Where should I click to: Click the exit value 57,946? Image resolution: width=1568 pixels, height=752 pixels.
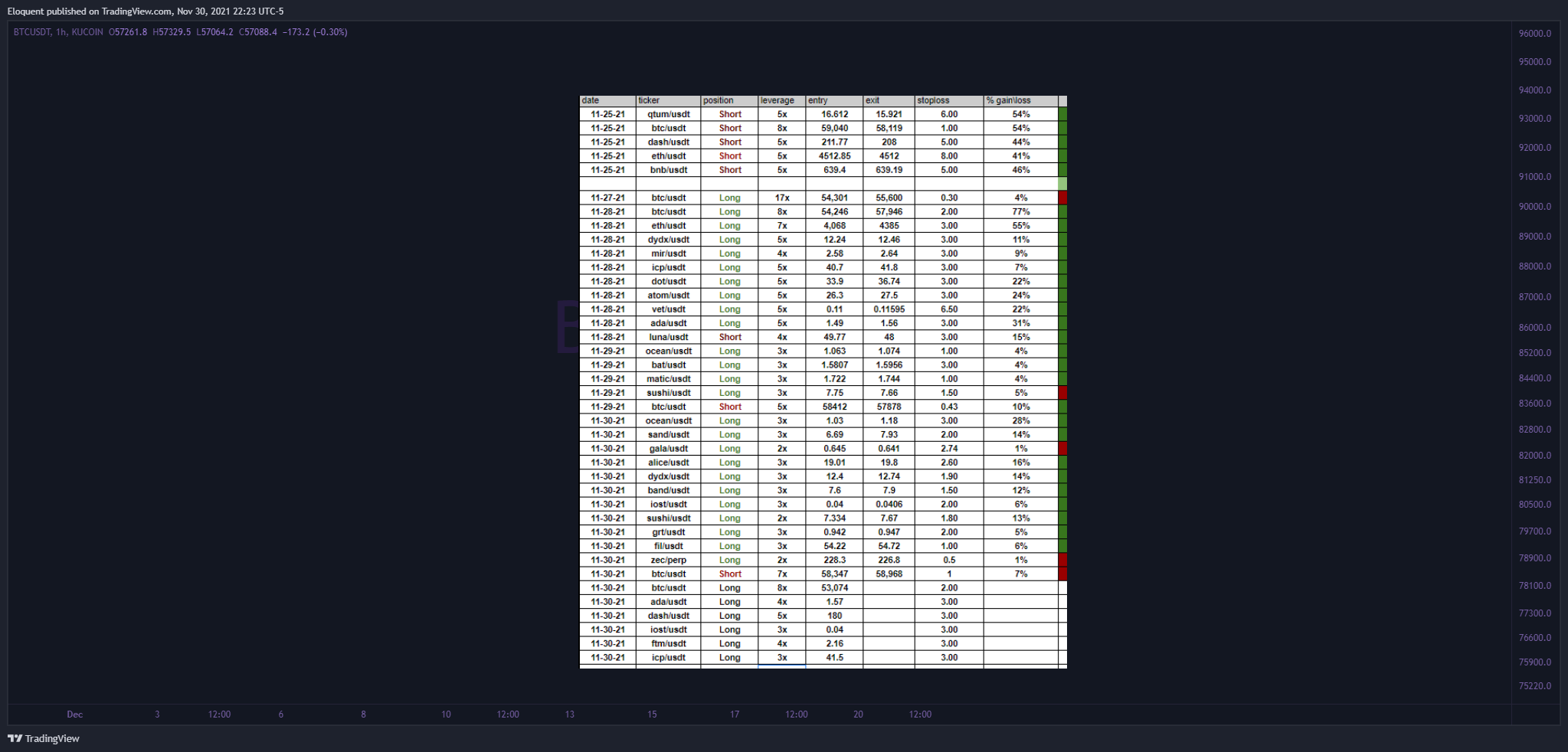[x=889, y=211]
